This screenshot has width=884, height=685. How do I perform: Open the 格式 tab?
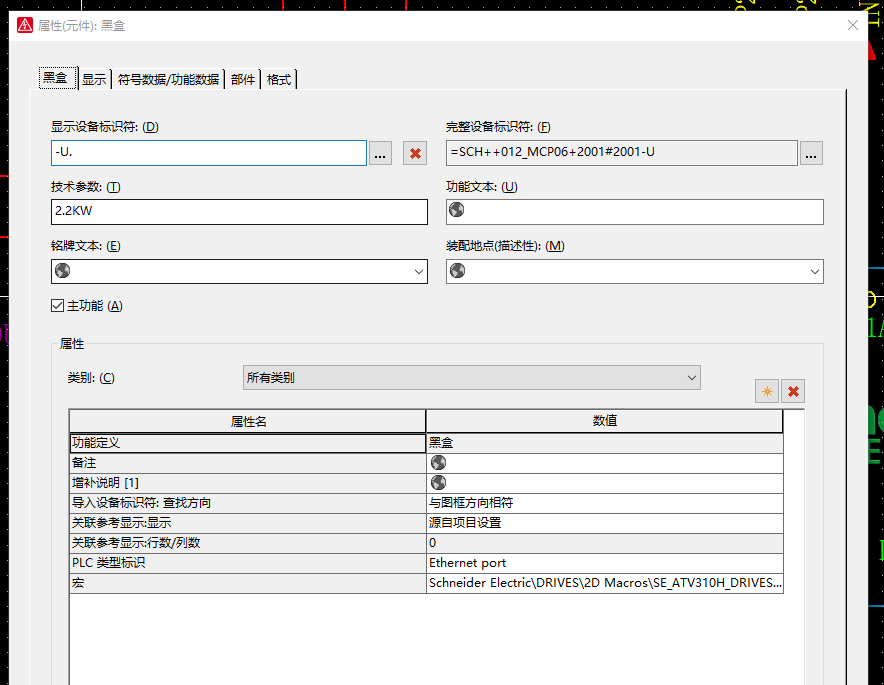coord(279,79)
